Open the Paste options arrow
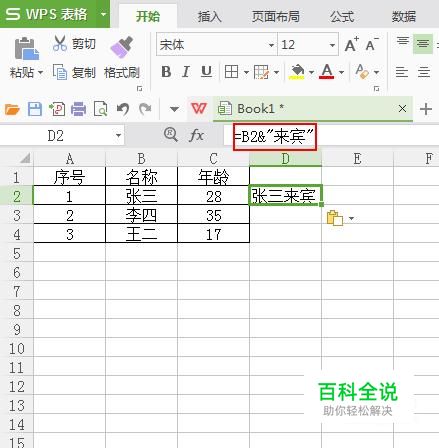 coord(40,72)
